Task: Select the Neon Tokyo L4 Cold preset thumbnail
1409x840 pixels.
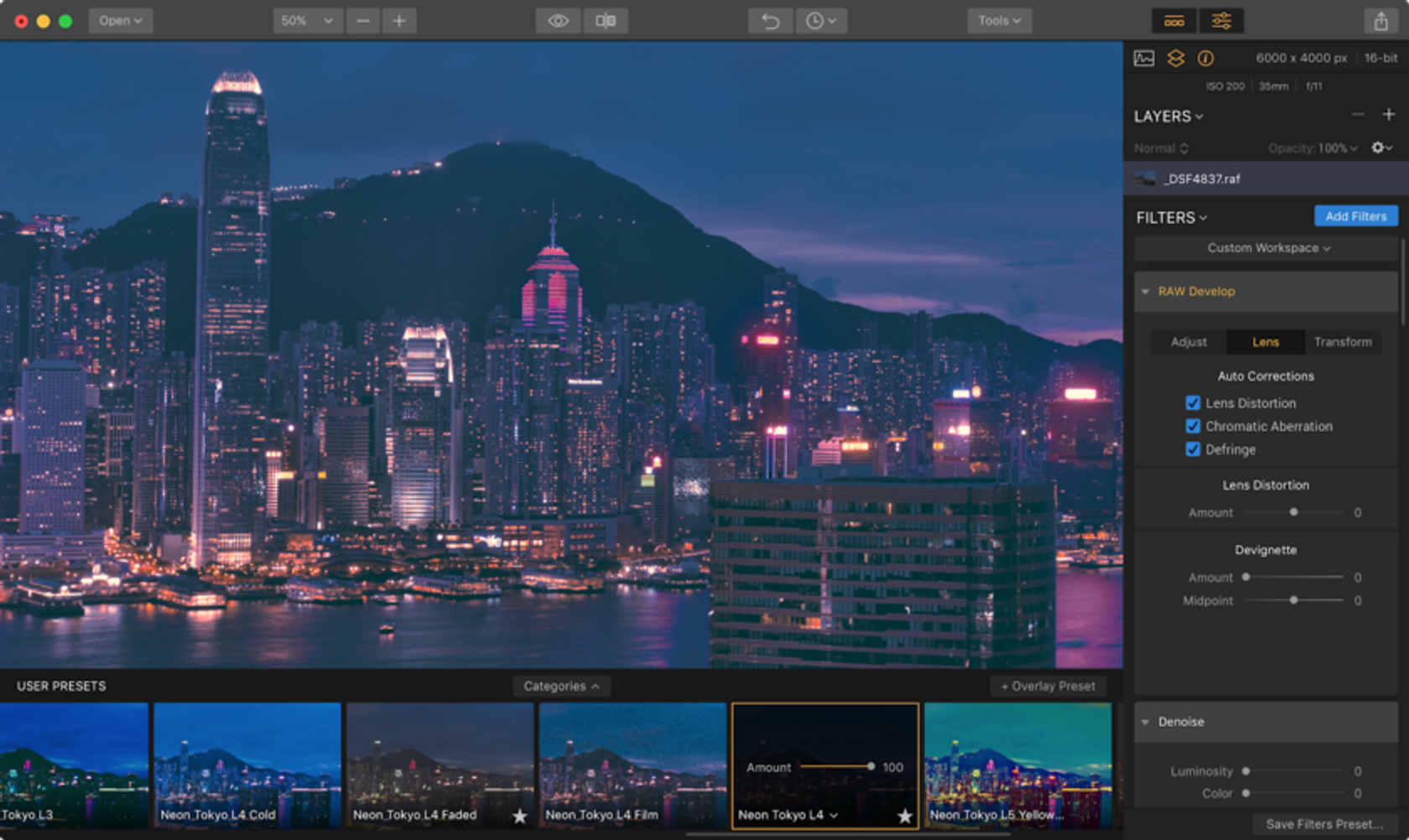Action: [x=247, y=765]
